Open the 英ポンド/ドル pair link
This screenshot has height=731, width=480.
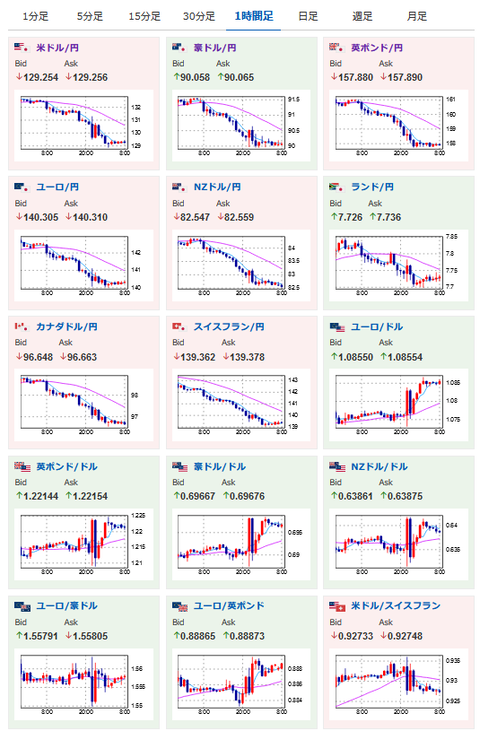[x=67, y=466]
